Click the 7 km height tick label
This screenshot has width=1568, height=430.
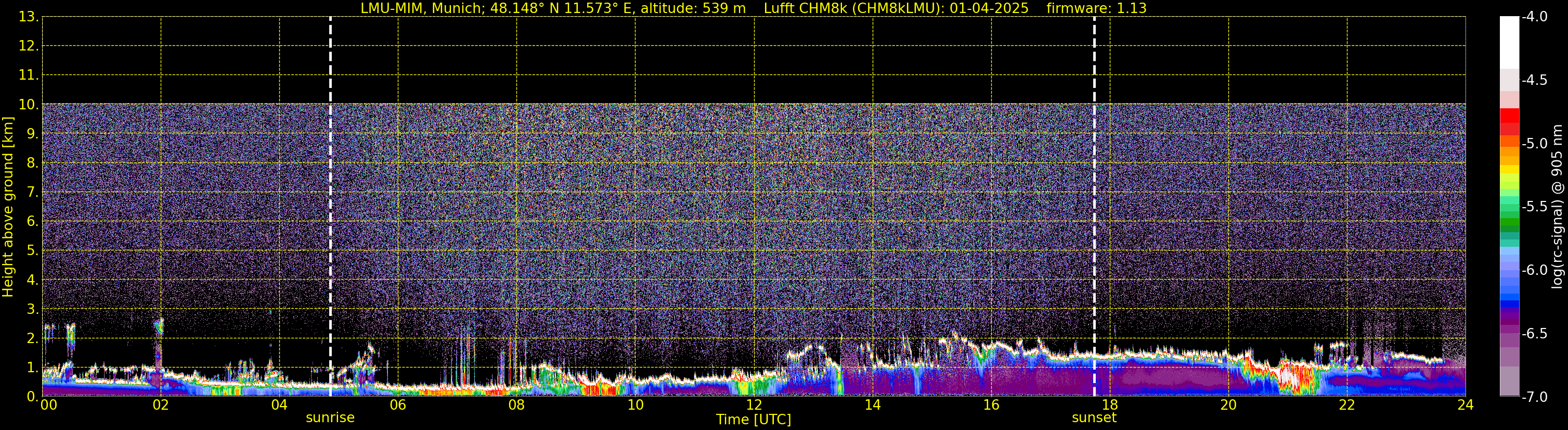coord(32,192)
